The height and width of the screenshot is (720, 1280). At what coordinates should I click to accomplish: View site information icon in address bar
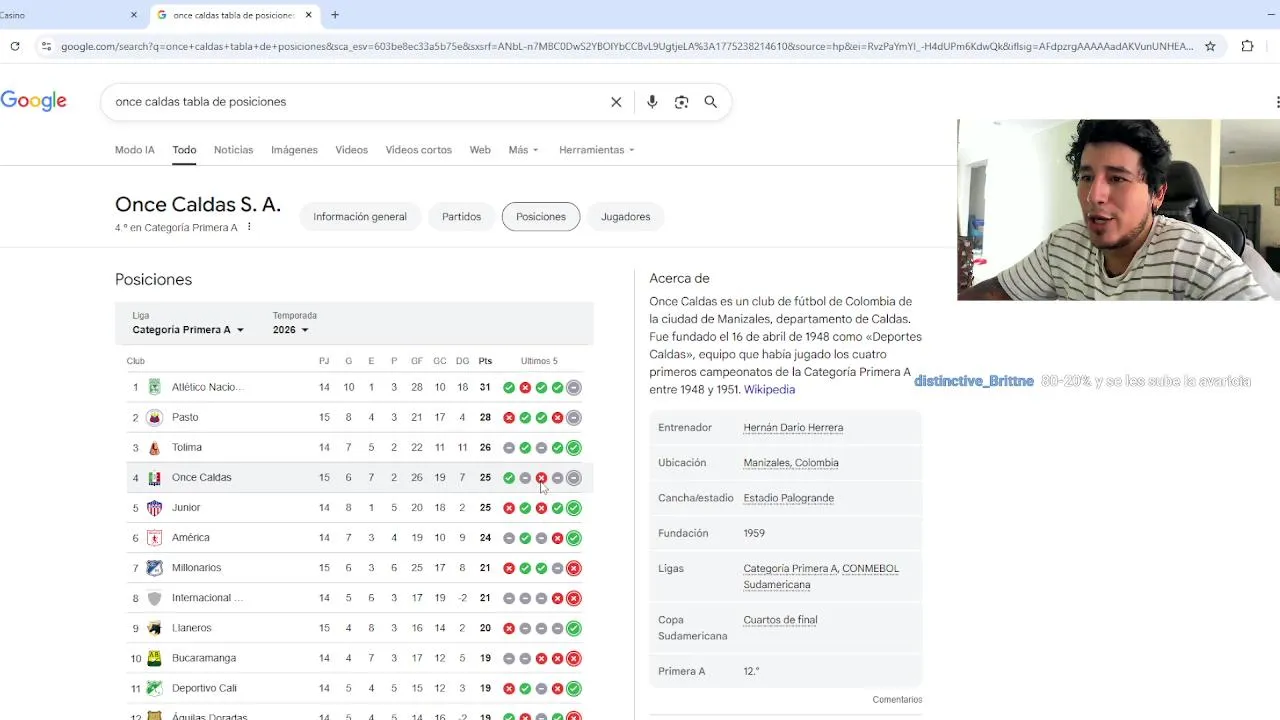click(x=46, y=46)
